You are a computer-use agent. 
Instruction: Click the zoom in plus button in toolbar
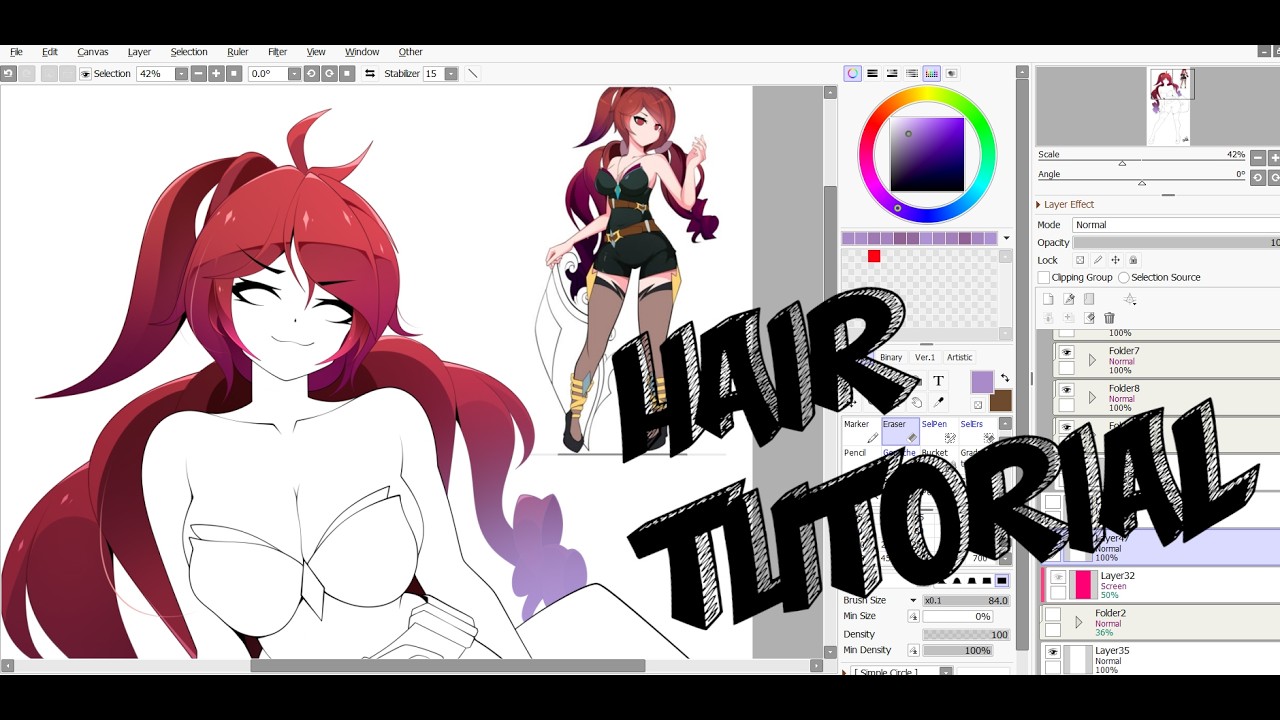(x=216, y=74)
